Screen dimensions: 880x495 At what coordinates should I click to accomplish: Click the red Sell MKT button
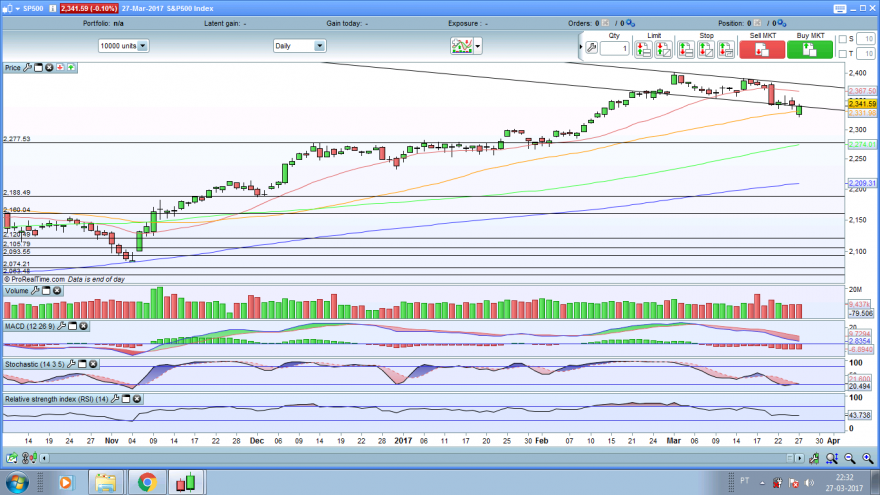762,50
